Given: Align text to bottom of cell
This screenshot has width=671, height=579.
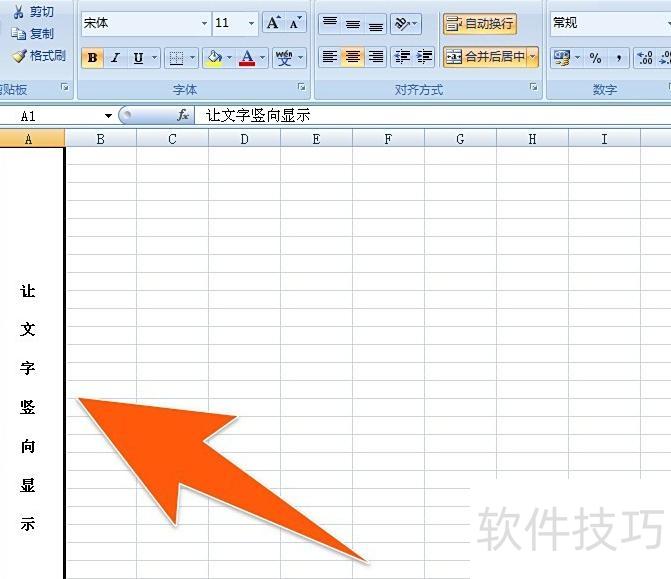Looking at the screenshot, I should 376,23.
